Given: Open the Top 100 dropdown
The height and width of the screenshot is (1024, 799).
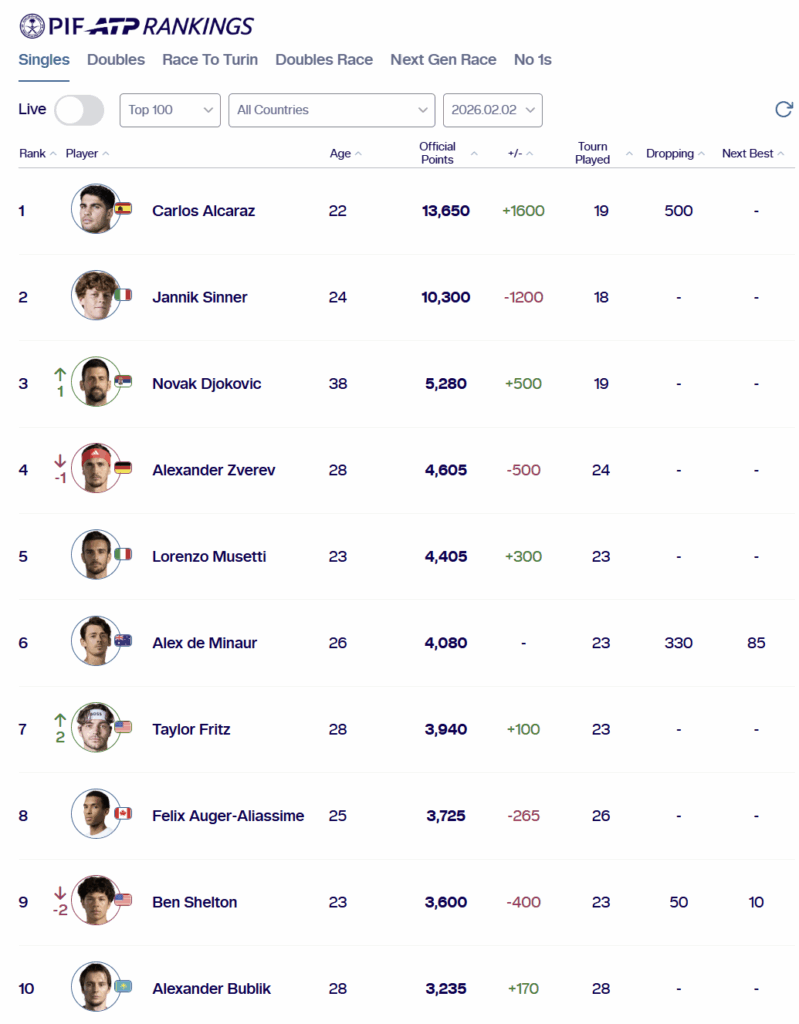Looking at the screenshot, I should (170, 110).
